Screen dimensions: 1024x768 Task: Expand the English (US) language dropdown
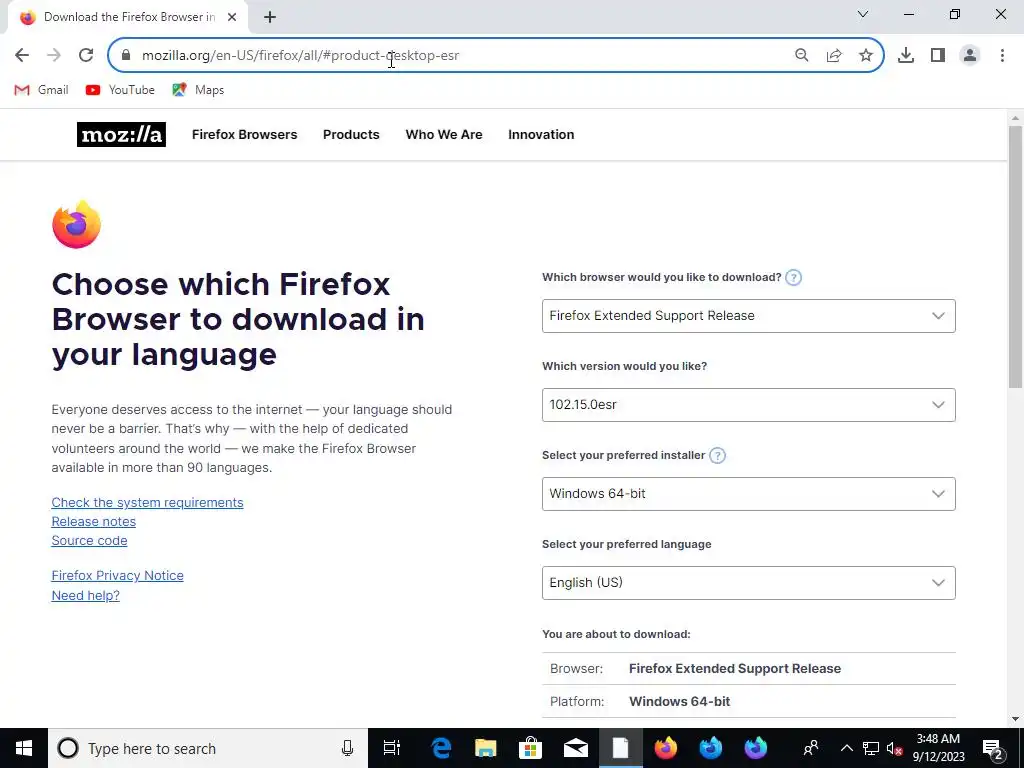click(748, 583)
